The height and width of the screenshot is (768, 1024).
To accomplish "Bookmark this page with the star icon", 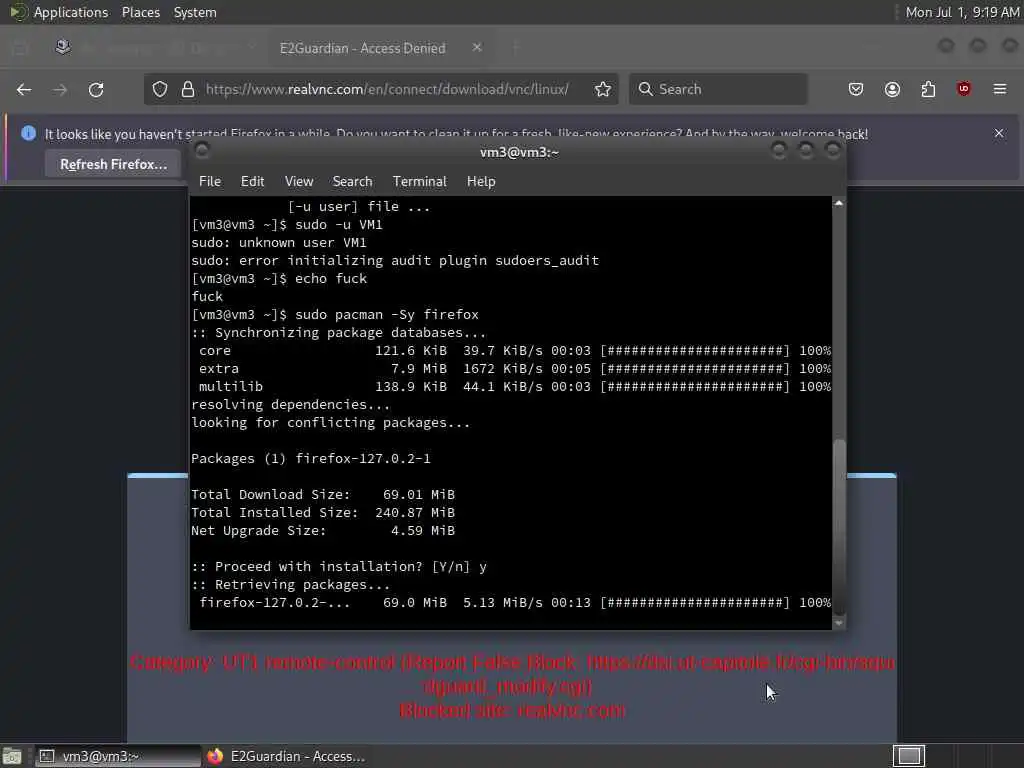I will (603, 89).
